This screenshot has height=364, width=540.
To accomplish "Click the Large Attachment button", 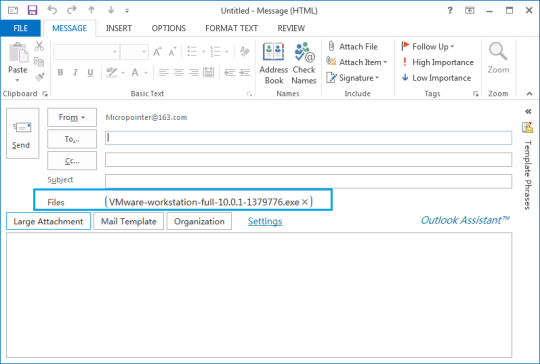I will click(49, 221).
